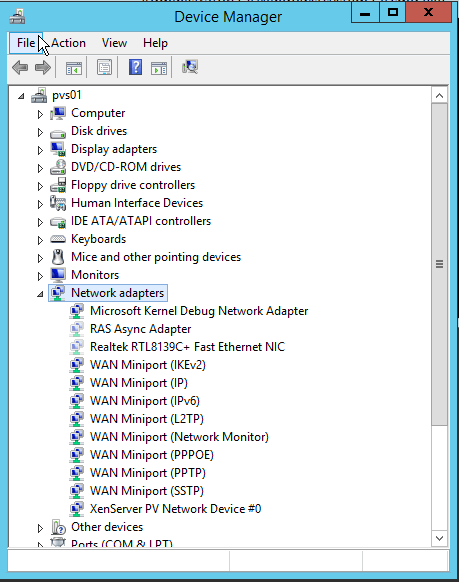
Task: Click the Realtek RTL8139C+ adapter icon
Action: point(77,347)
